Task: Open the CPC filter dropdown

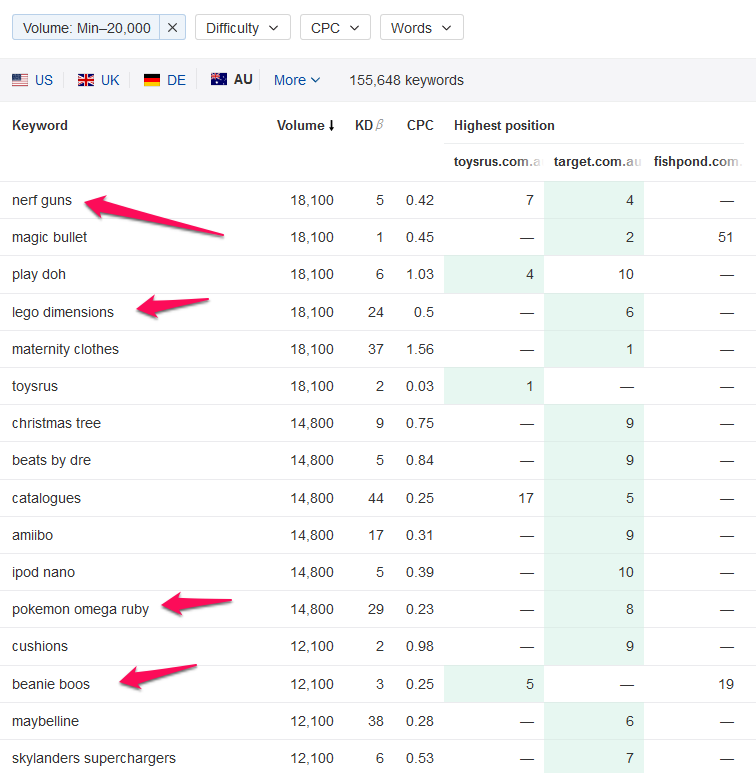Action: click(x=335, y=28)
